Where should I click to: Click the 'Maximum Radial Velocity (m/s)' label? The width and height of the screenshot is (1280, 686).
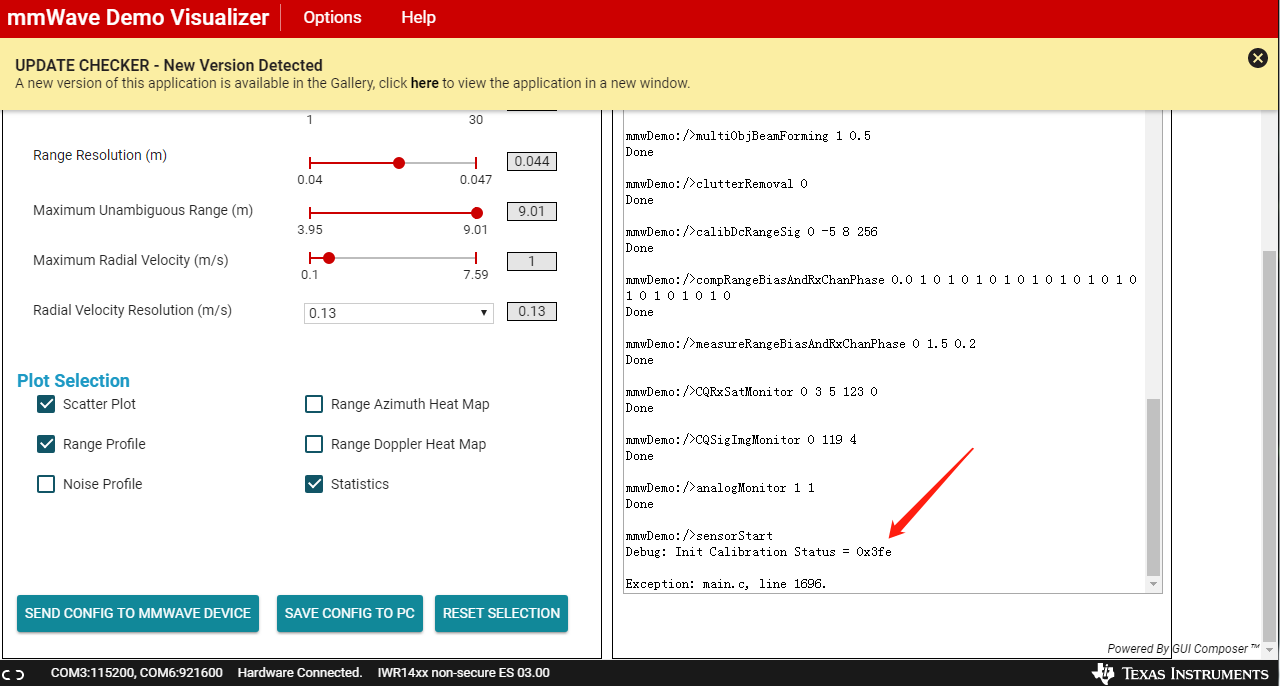(131, 261)
